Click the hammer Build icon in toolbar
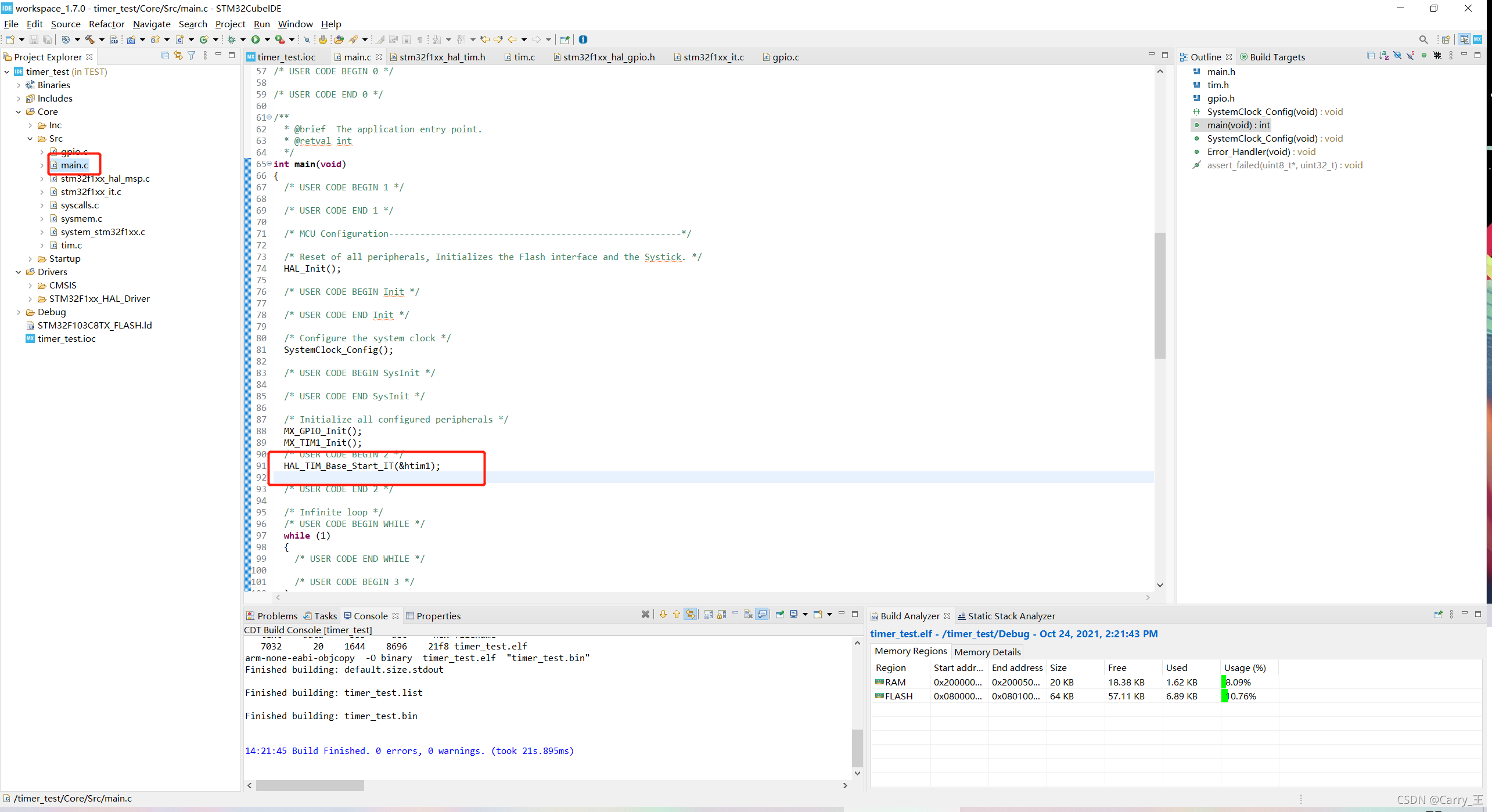 tap(90, 39)
